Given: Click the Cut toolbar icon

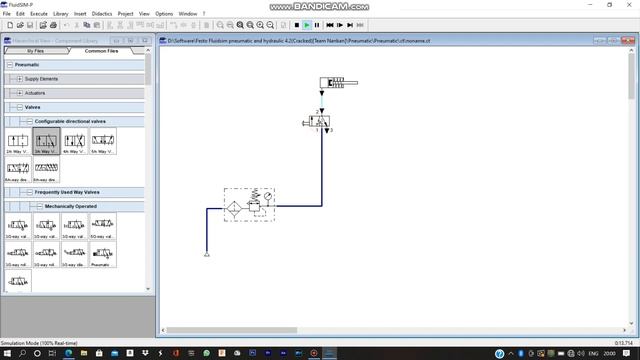Looking at the screenshot, I should 76,25.
